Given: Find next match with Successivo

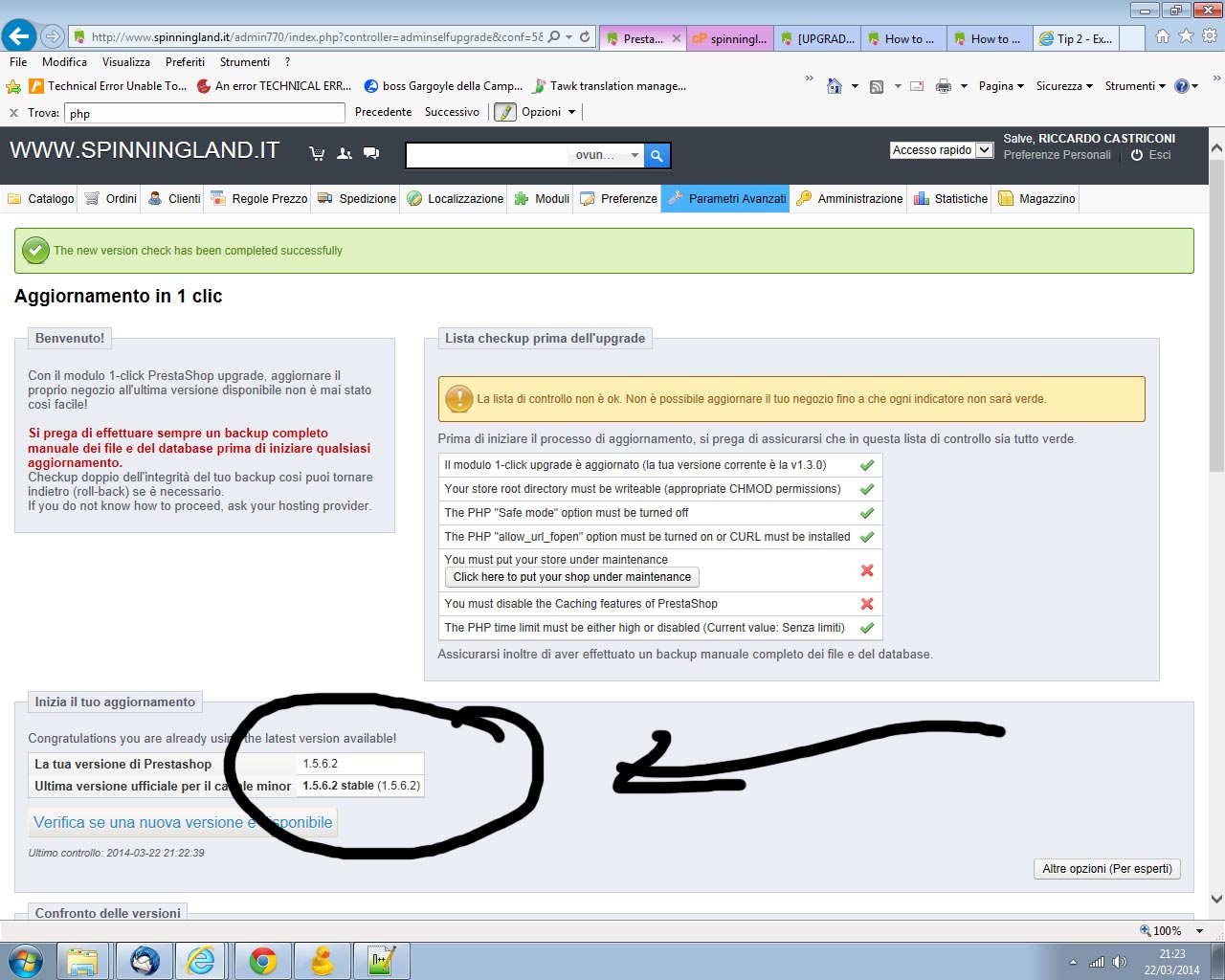Looking at the screenshot, I should (x=452, y=112).
